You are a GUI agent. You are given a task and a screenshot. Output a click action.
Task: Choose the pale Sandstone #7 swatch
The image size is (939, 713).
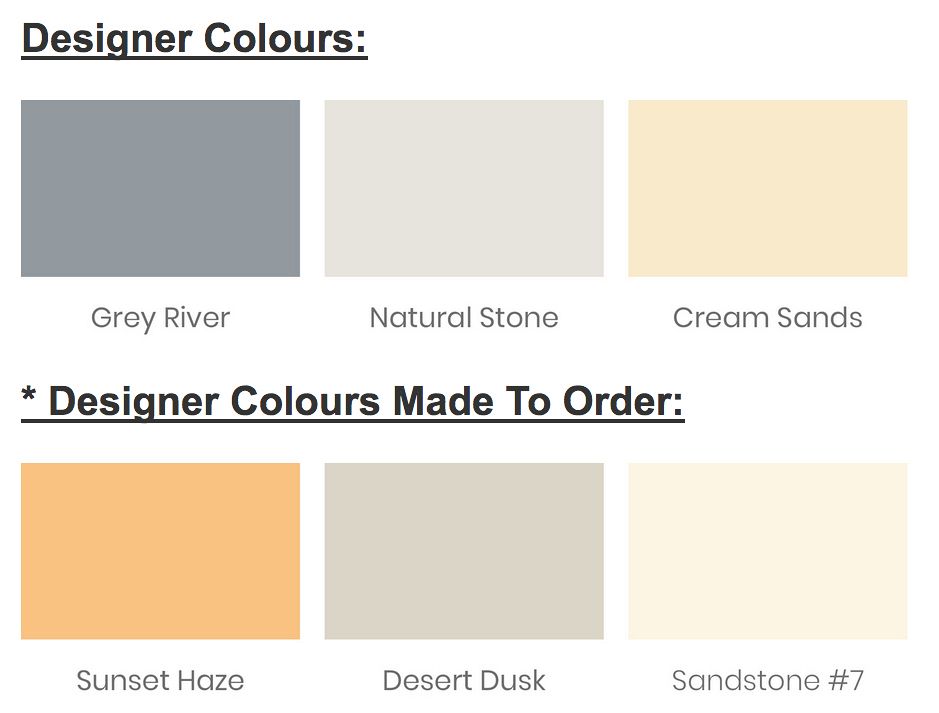pos(767,551)
